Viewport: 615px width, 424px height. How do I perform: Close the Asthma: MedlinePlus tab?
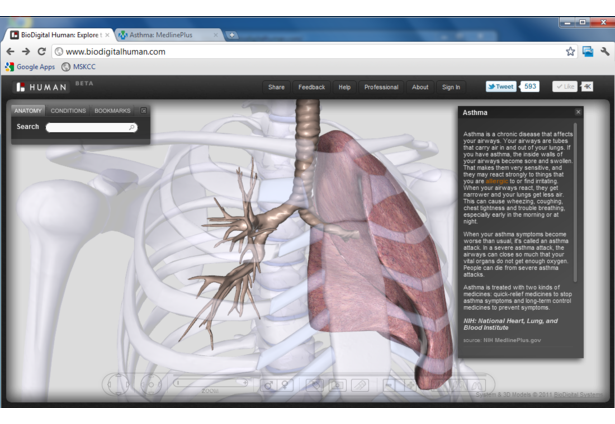[x=215, y=35]
